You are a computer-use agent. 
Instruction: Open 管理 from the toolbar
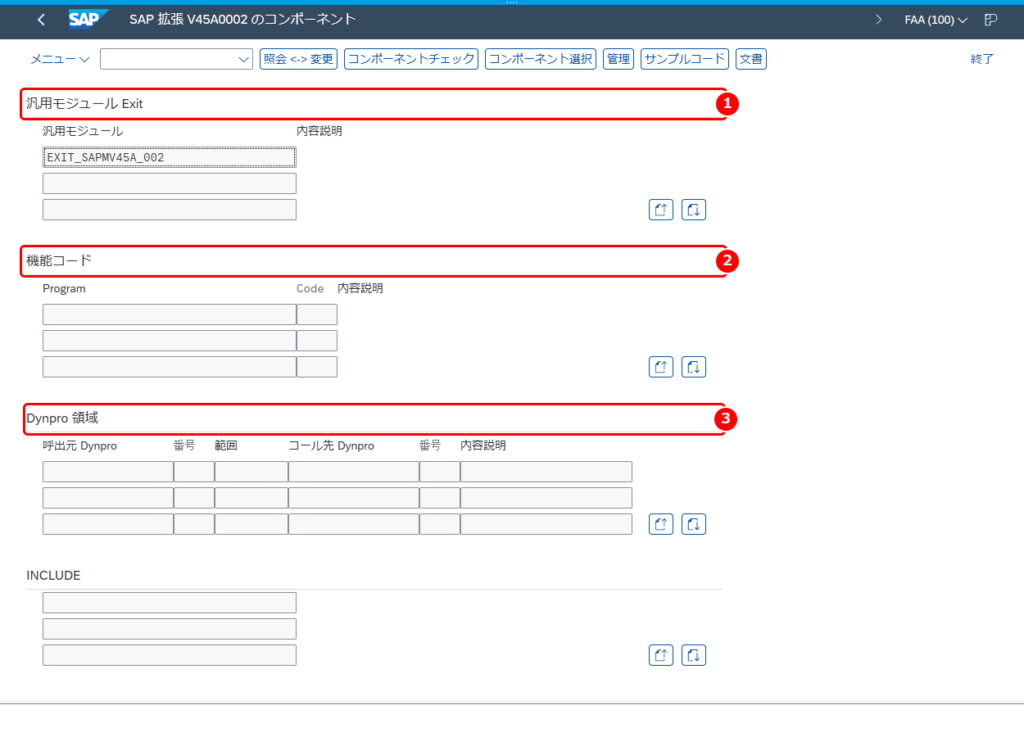(618, 59)
